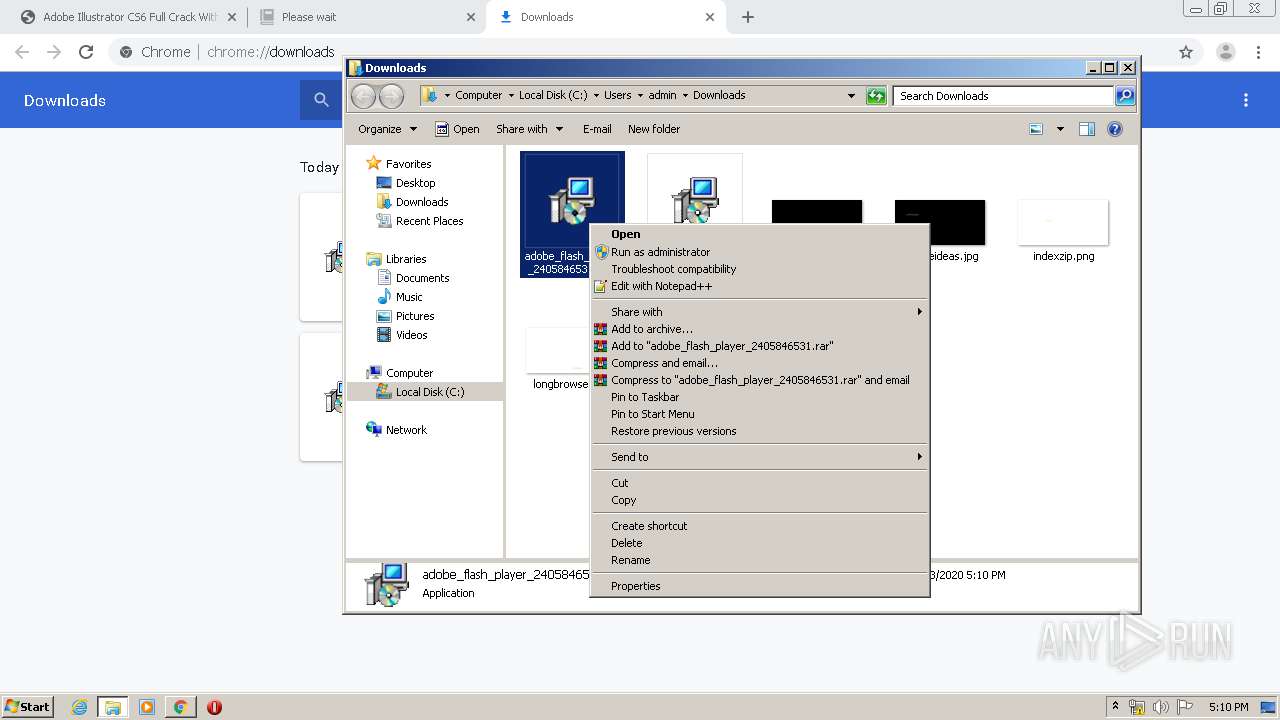Select the second installer file icon
The height and width of the screenshot is (720, 1280).
pos(694,200)
